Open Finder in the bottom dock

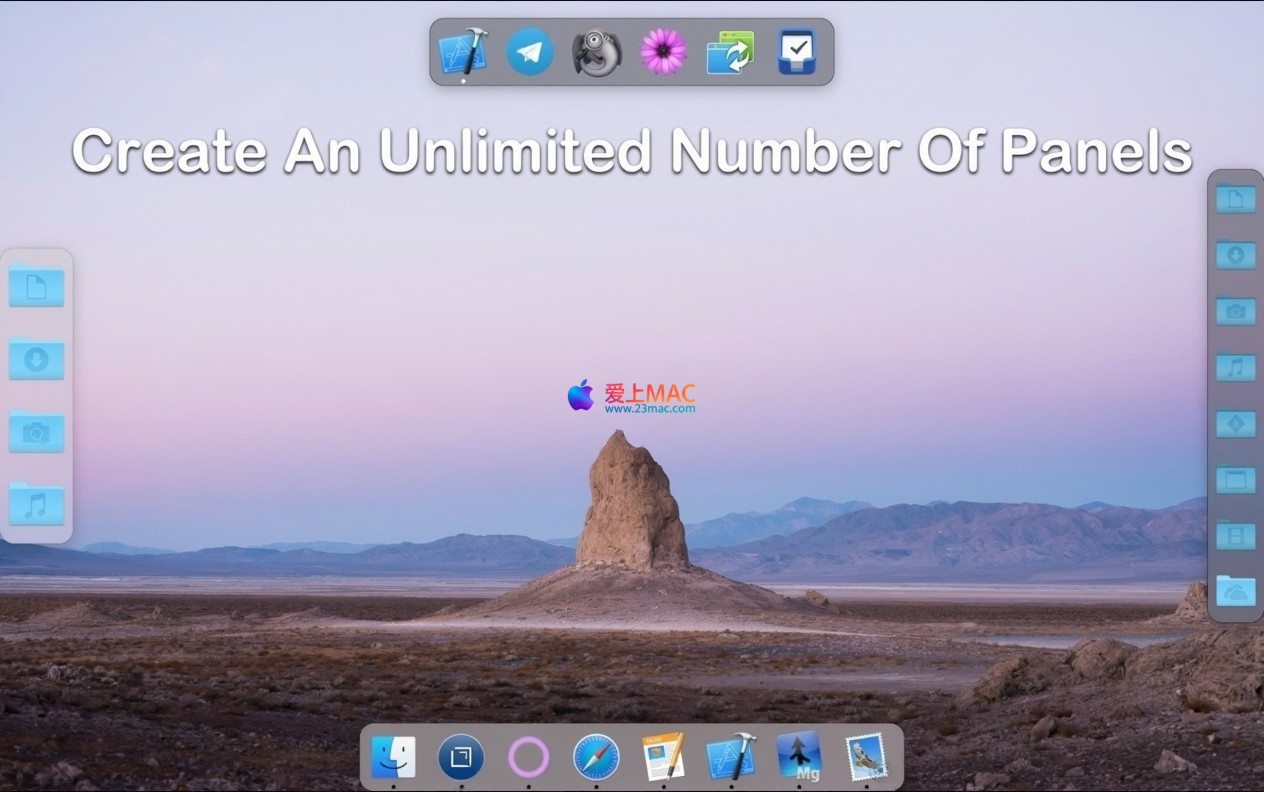pos(393,757)
